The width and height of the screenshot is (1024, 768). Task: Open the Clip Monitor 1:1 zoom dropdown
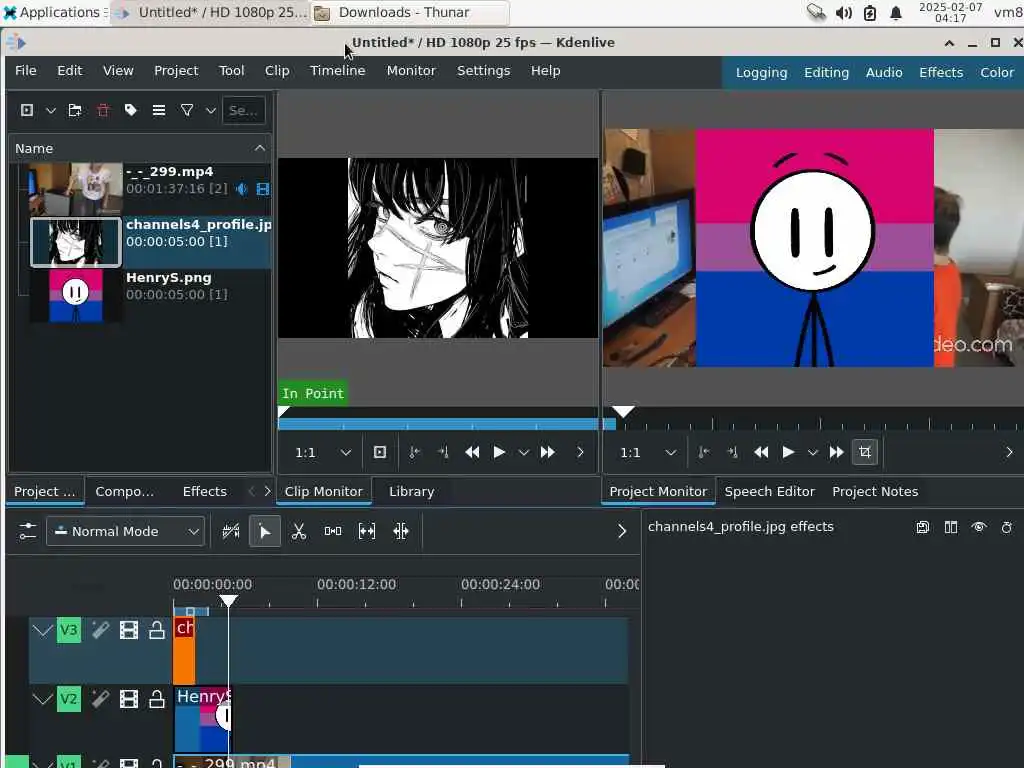tap(321, 452)
